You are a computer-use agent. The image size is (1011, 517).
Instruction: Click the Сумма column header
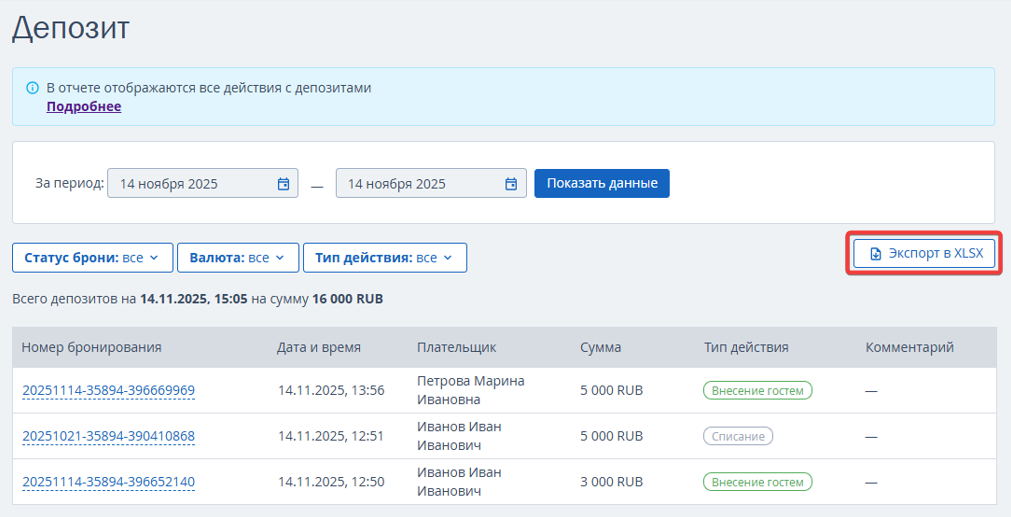(x=600, y=348)
